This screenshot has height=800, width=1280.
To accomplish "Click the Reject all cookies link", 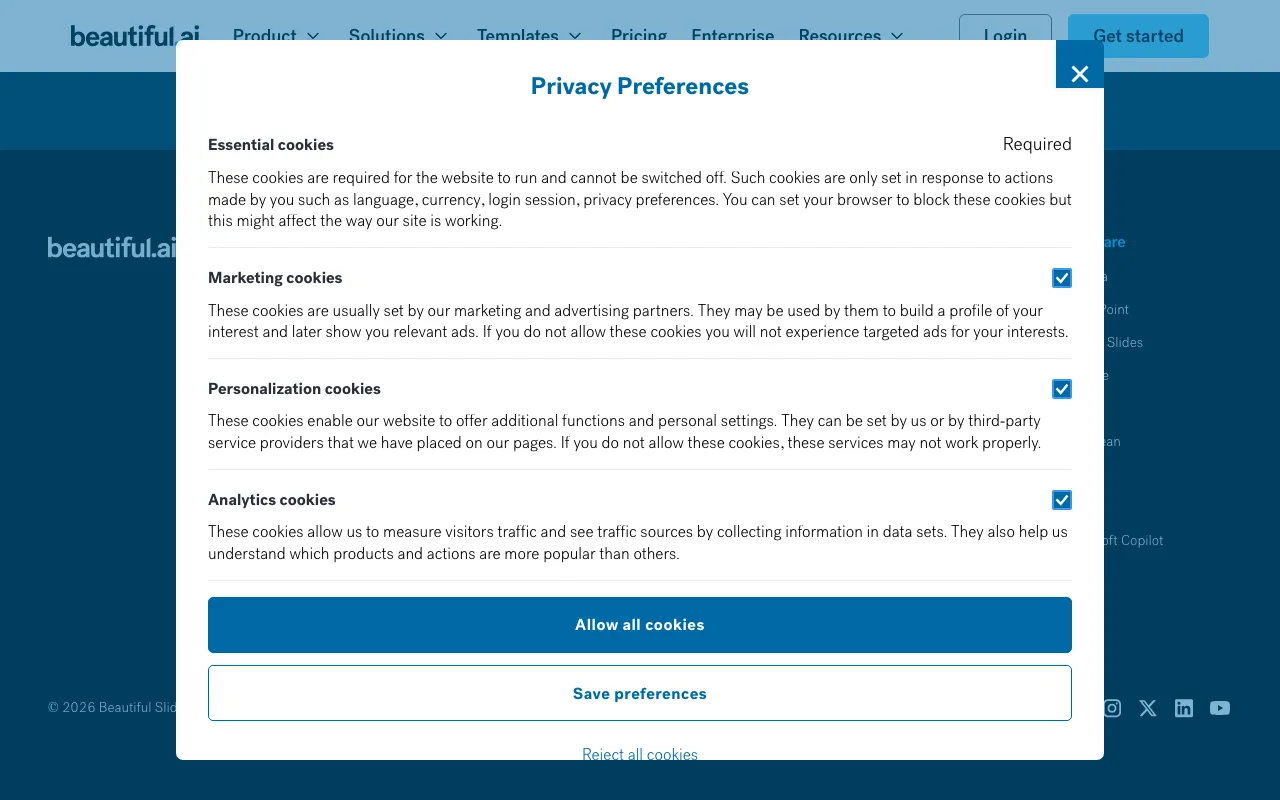I will [x=640, y=754].
